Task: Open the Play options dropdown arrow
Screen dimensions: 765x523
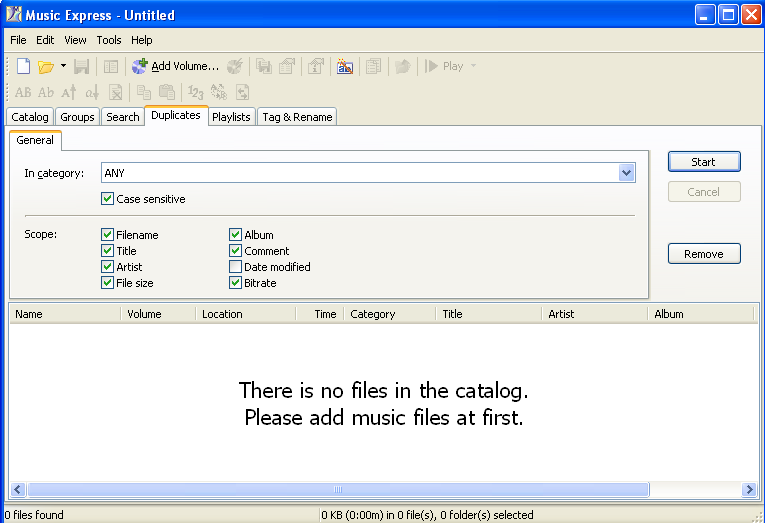Action: tap(473, 65)
